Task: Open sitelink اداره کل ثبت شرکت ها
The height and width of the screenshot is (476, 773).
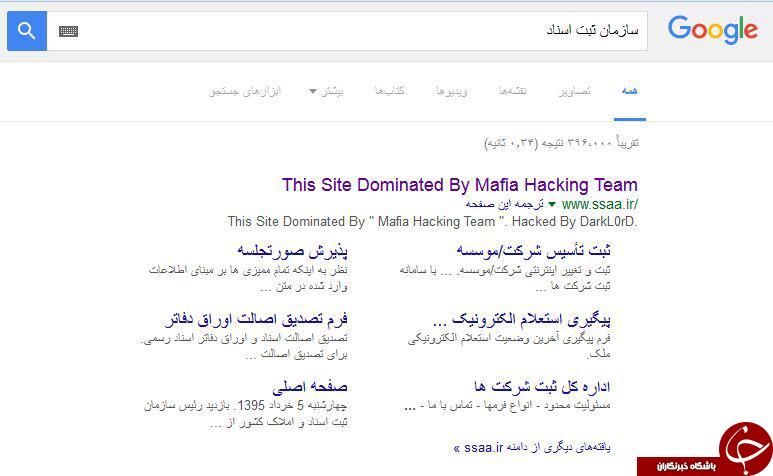Action: [x=542, y=386]
